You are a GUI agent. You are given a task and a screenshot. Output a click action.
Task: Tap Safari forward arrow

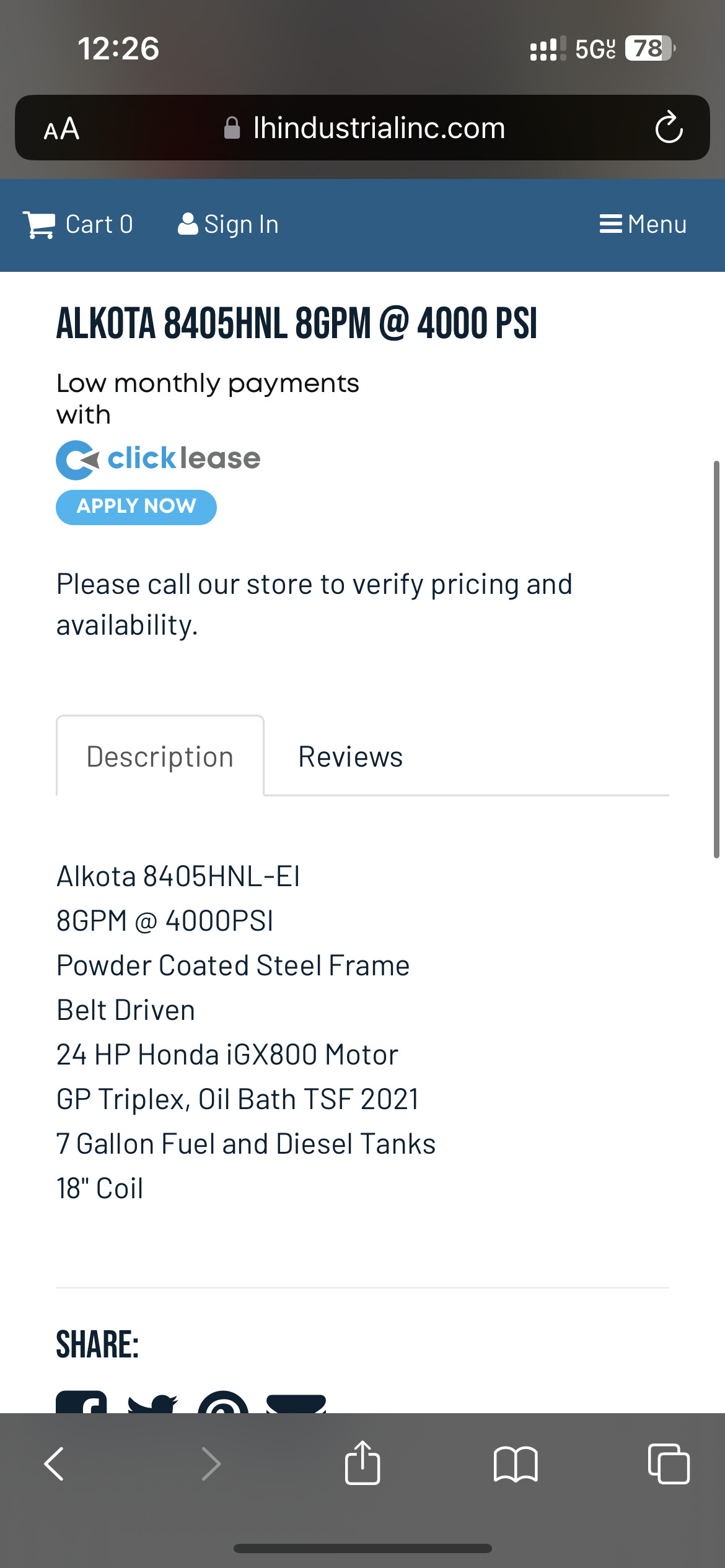pyautogui.click(x=211, y=1464)
